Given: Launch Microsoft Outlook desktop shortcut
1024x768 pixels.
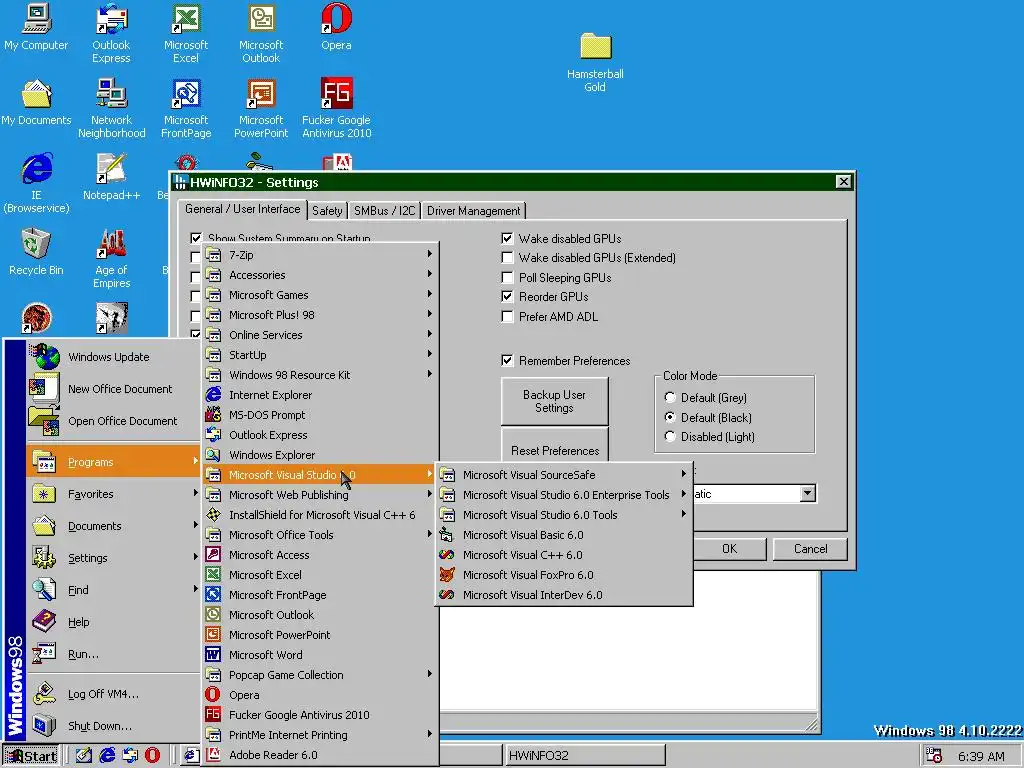Looking at the screenshot, I should coord(261,33).
